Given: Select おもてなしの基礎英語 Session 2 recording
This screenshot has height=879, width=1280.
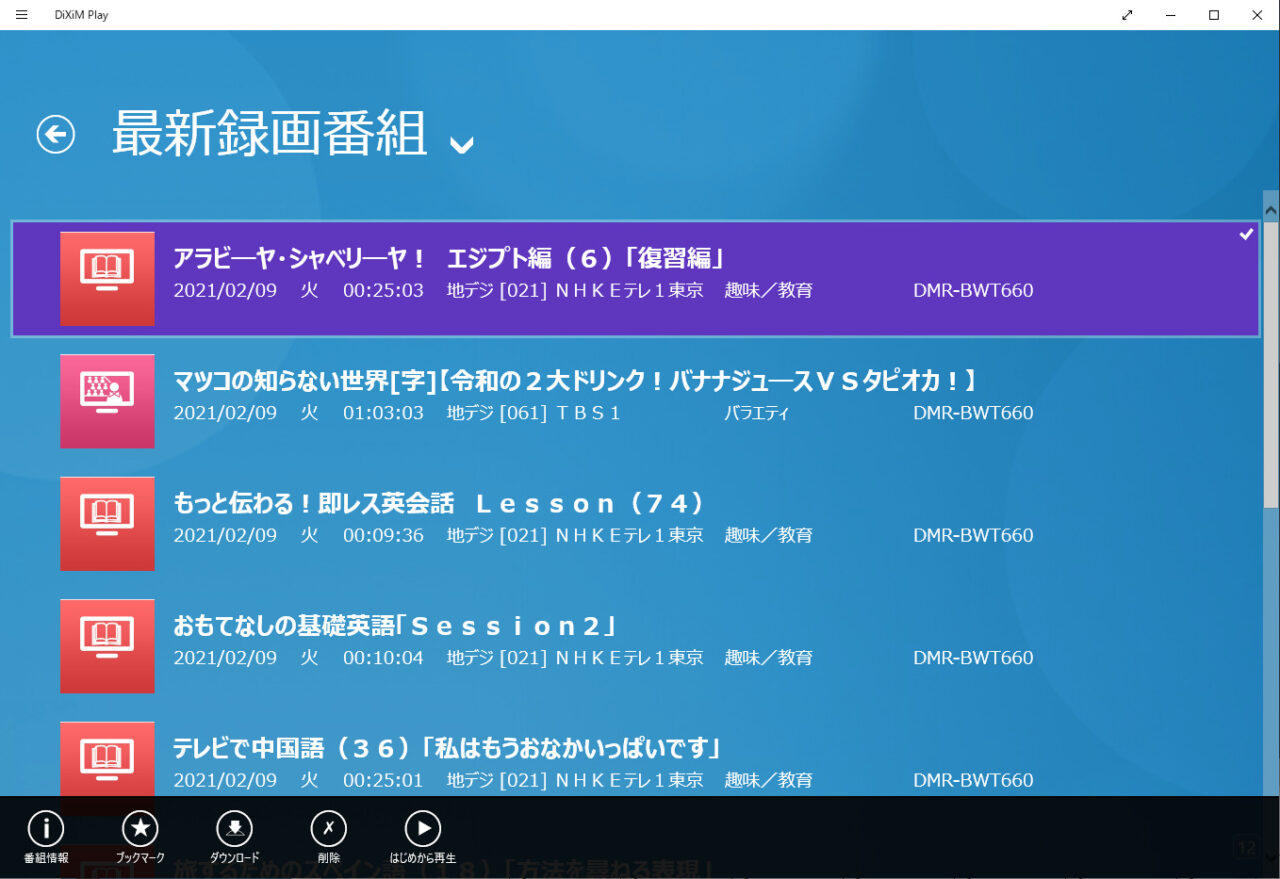Looking at the screenshot, I should pos(394,627).
